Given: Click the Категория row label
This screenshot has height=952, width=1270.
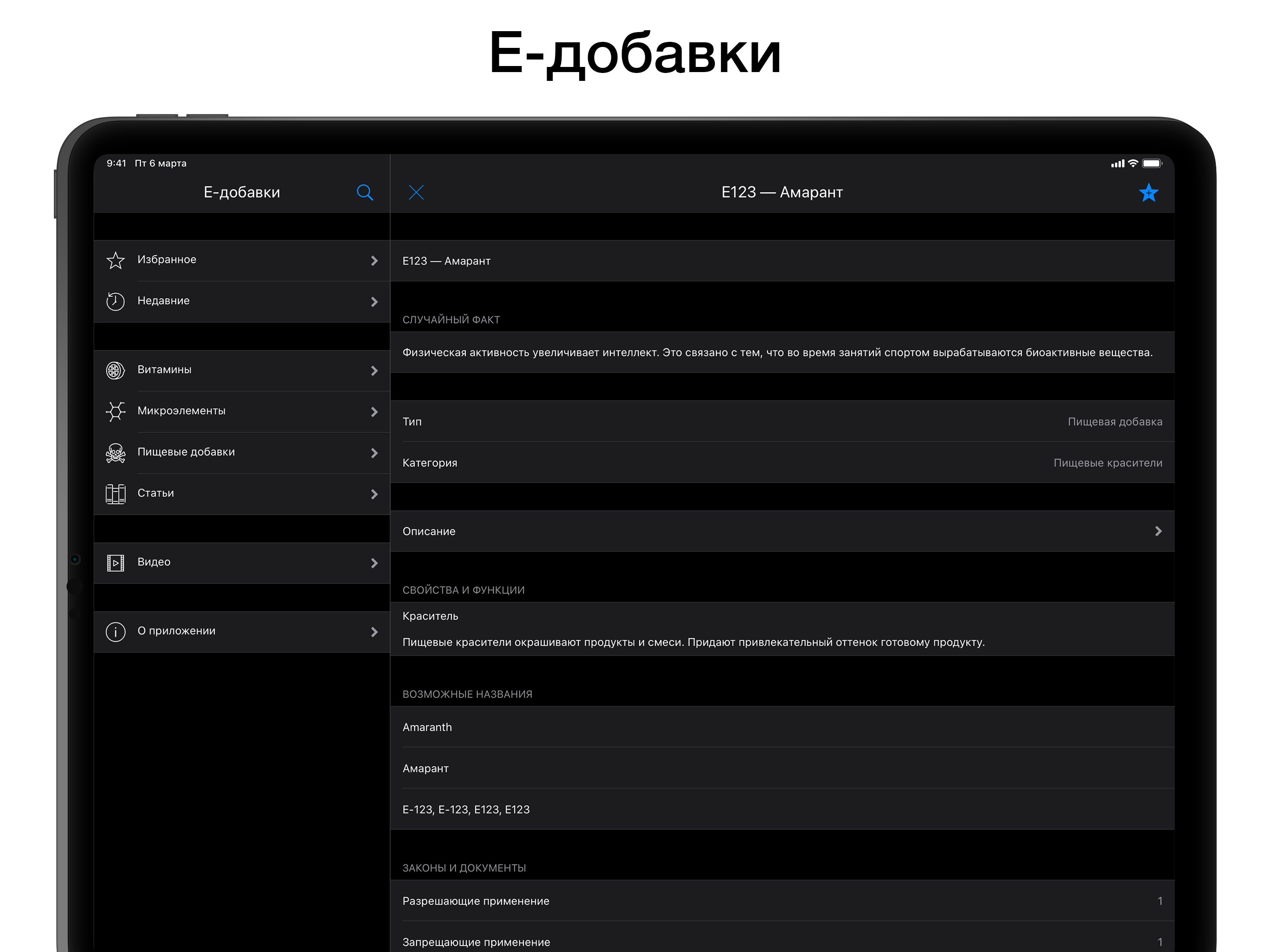Looking at the screenshot, I should [430, 463].
